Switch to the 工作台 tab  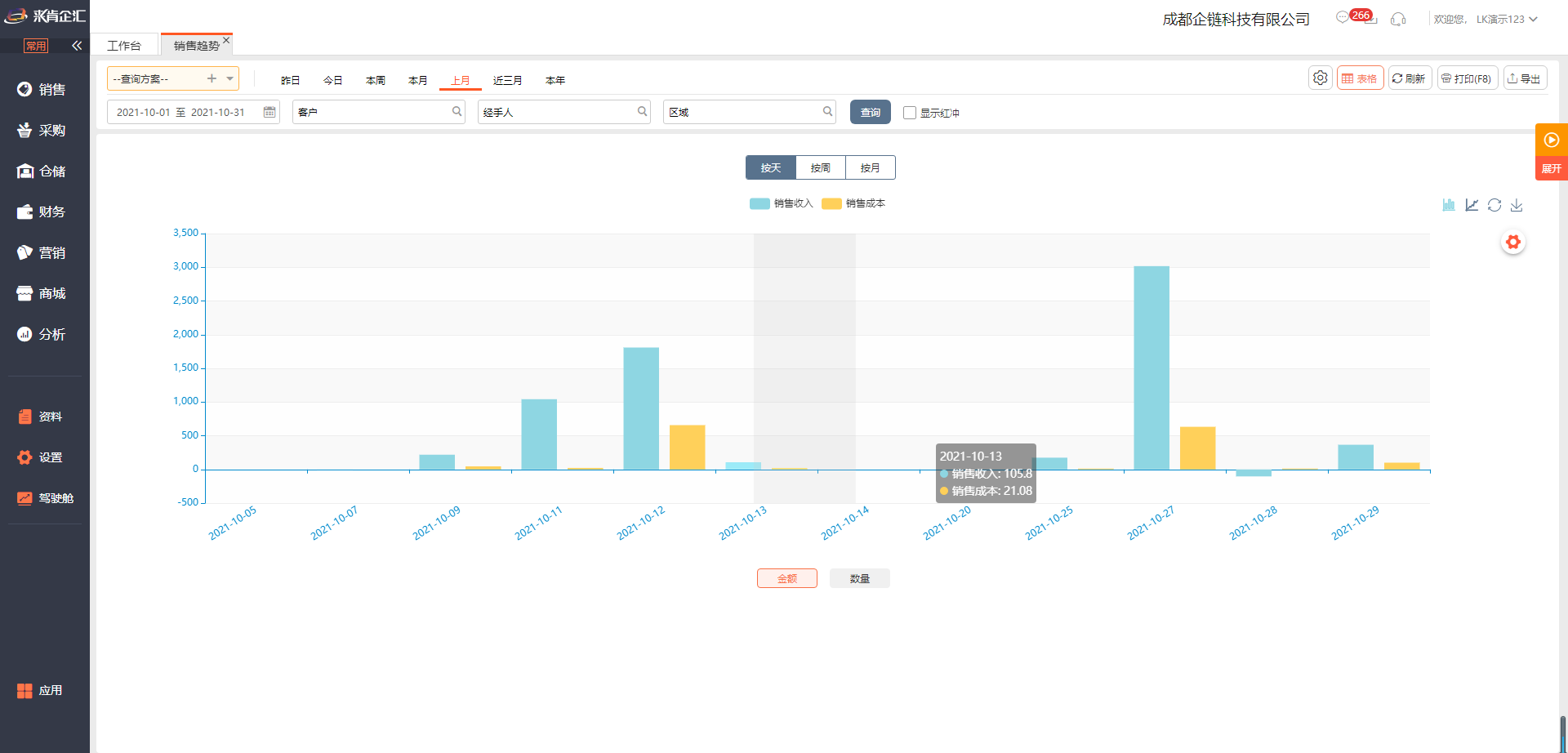point(124,46)
